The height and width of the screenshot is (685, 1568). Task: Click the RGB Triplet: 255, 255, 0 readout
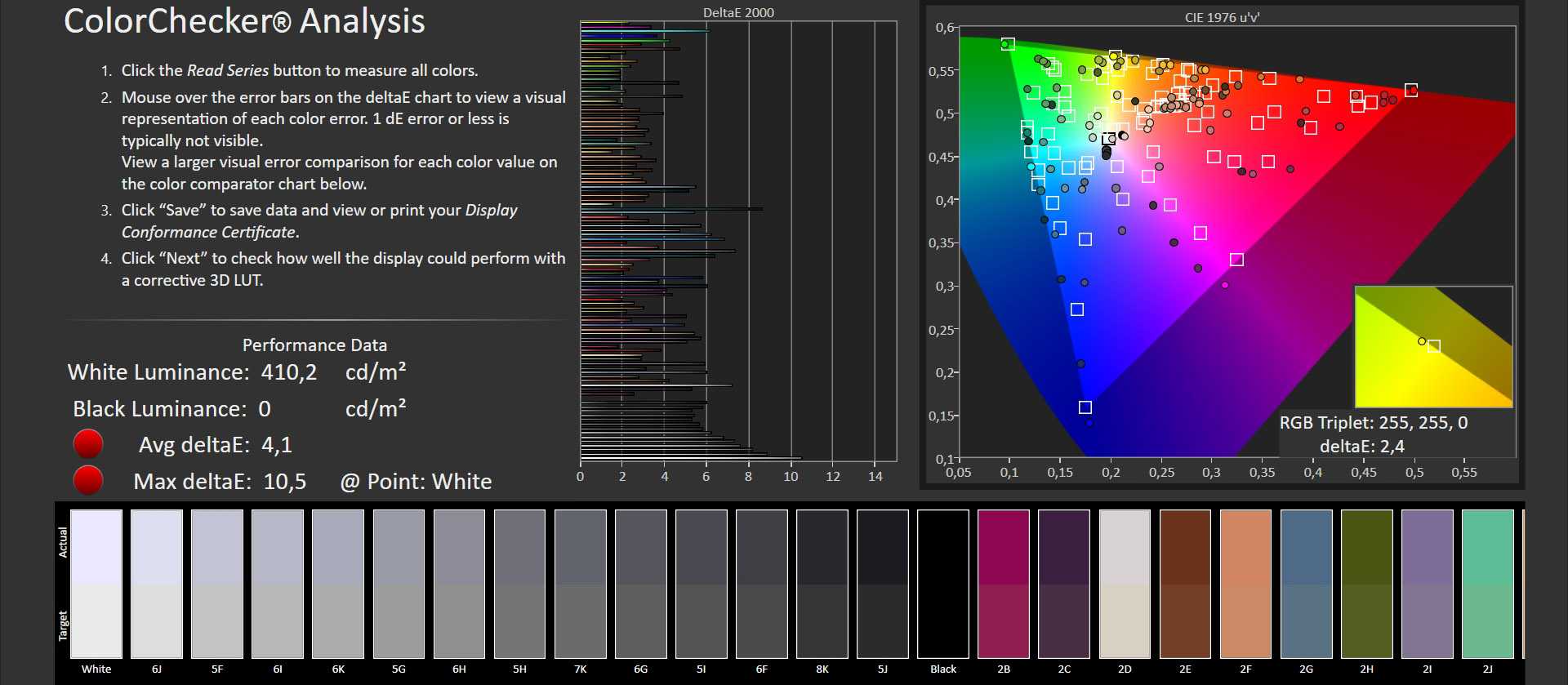click(1373, 423)
